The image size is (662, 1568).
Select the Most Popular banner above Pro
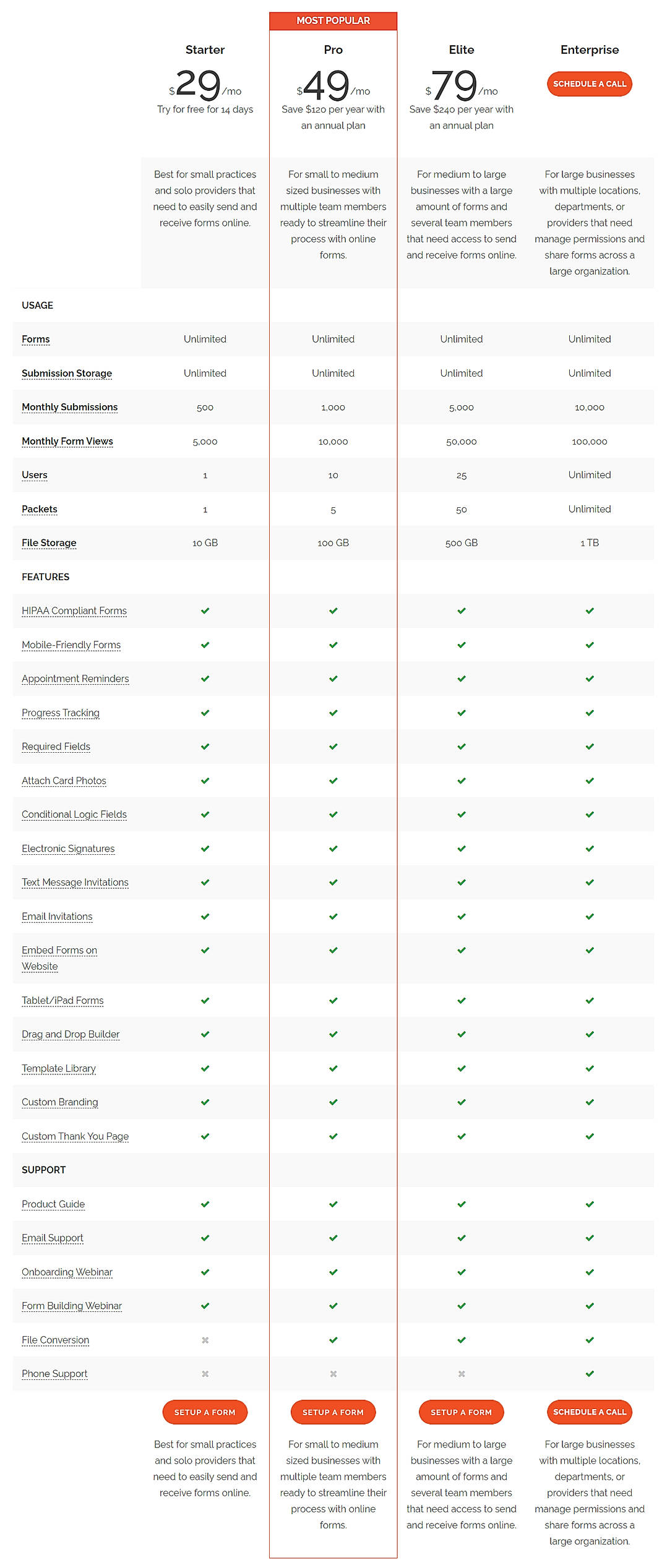point(333,20)
